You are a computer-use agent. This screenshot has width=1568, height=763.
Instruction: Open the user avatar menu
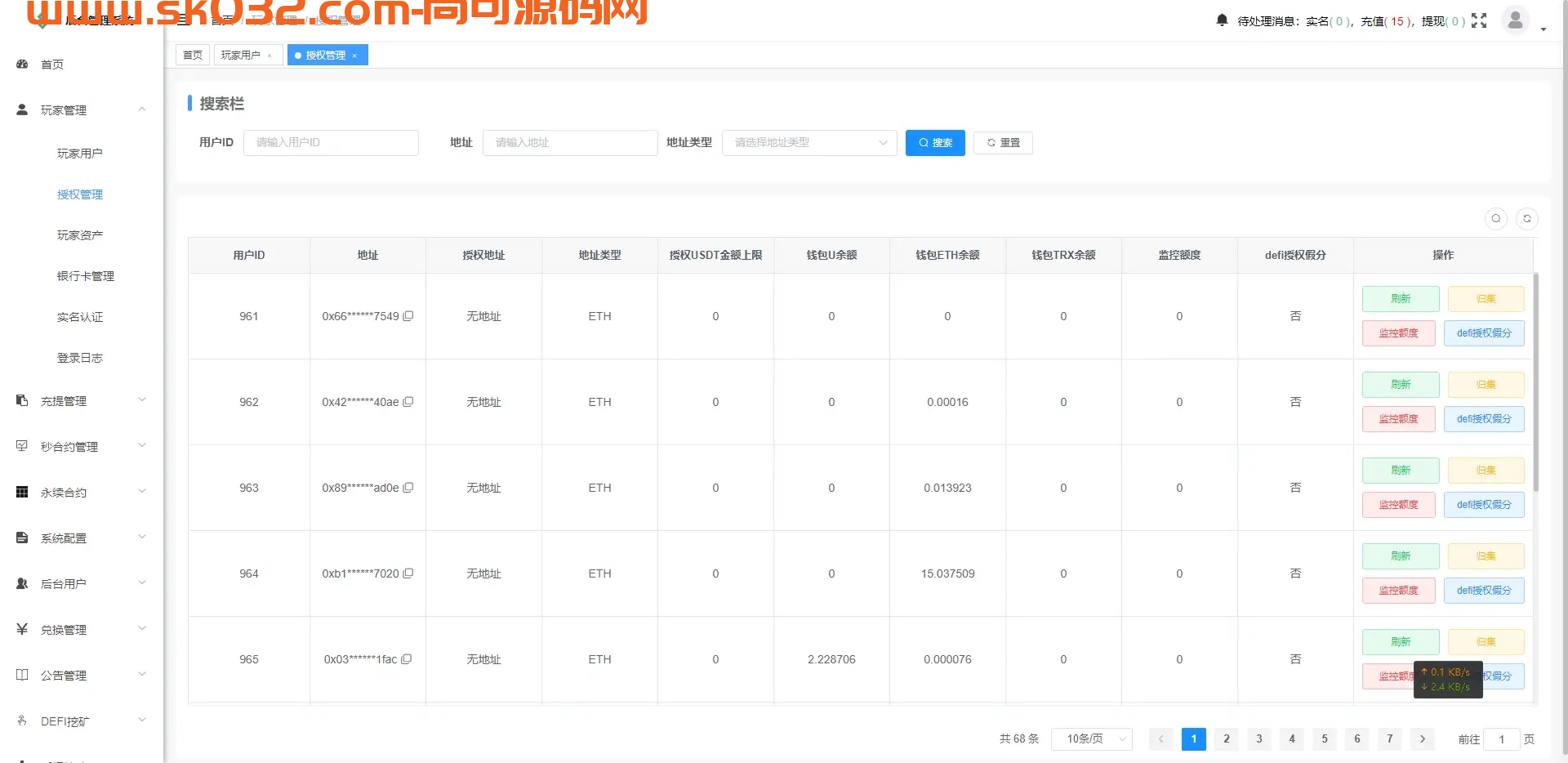pos(1515,20)
